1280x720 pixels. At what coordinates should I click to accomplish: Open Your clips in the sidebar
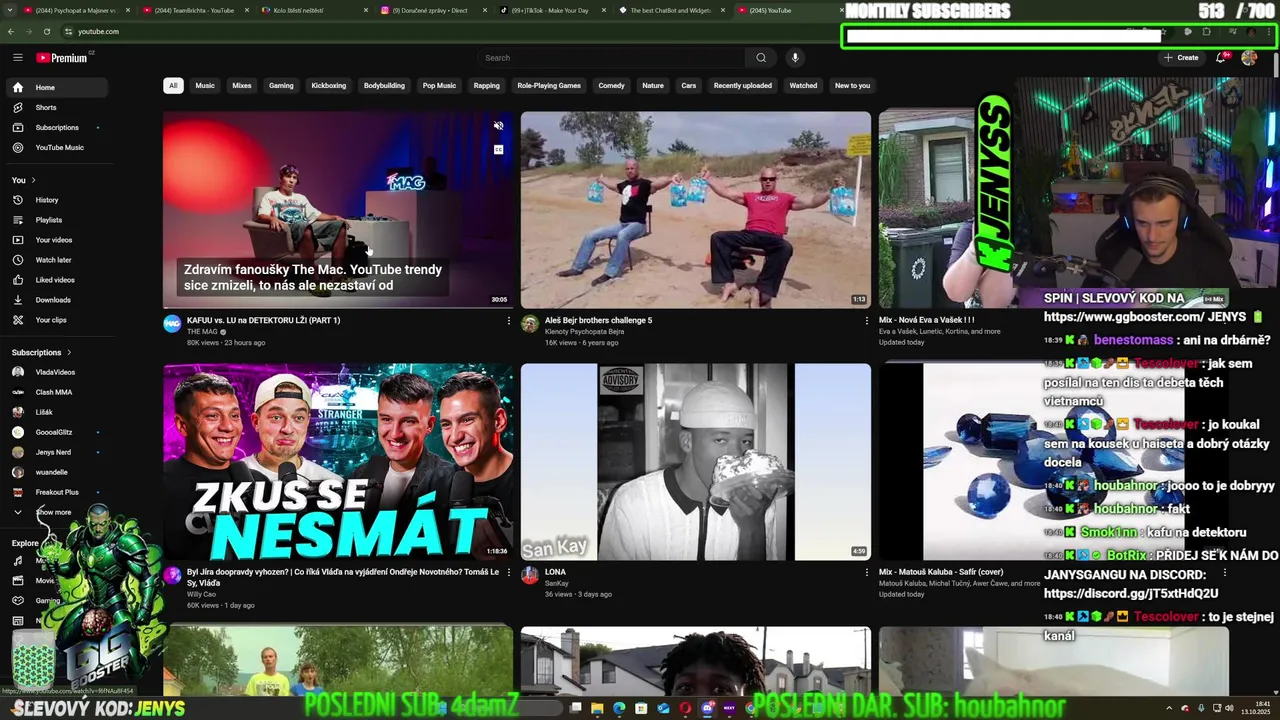56,320
